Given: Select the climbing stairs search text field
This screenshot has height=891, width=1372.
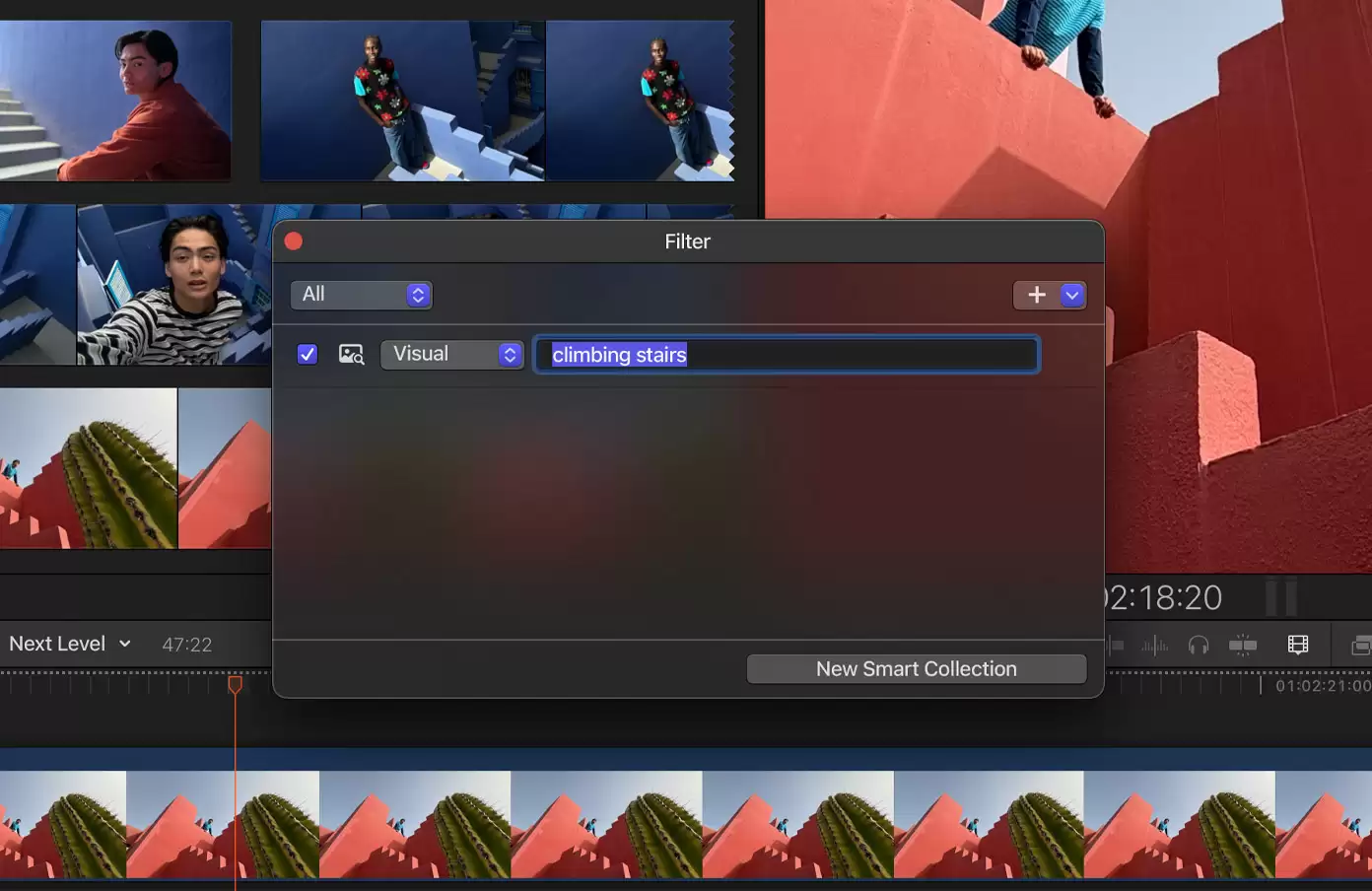Looking at the screenshot, I should click(x=786, y=354).
